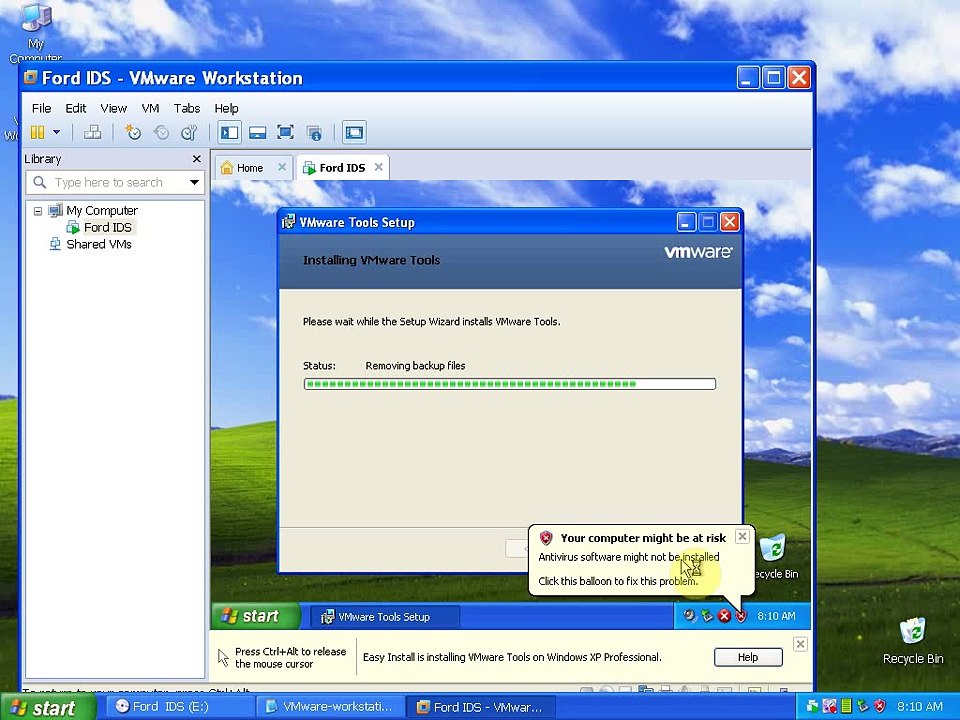Click the VMware Tools Setup progress bar
The image size is (960, 720).
point(509,384)
